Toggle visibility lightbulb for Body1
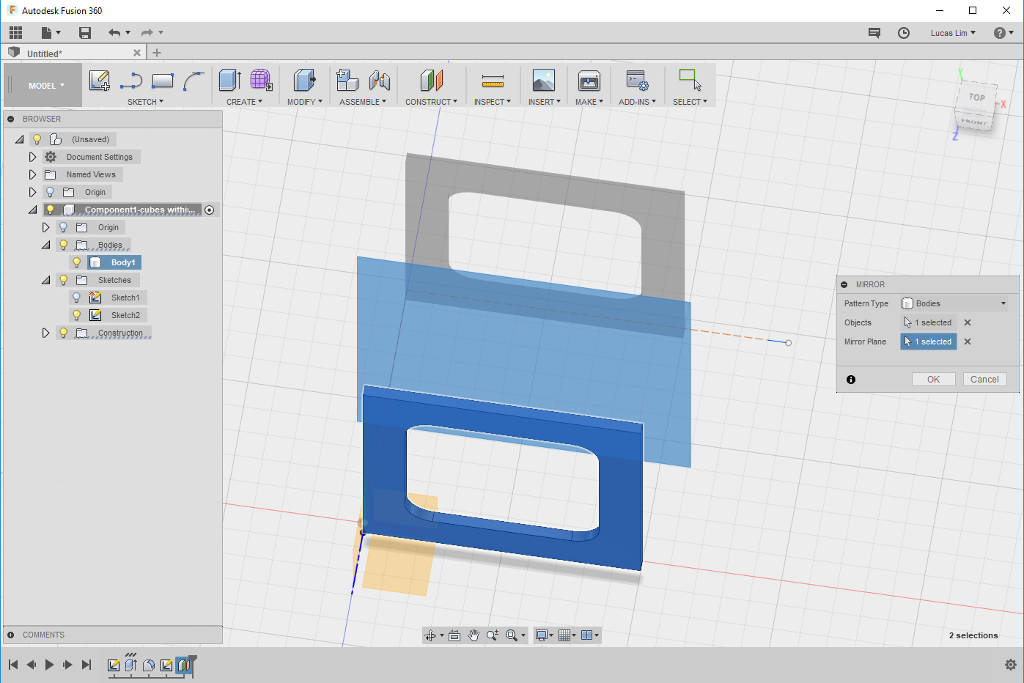 click(x=76, y=262)
